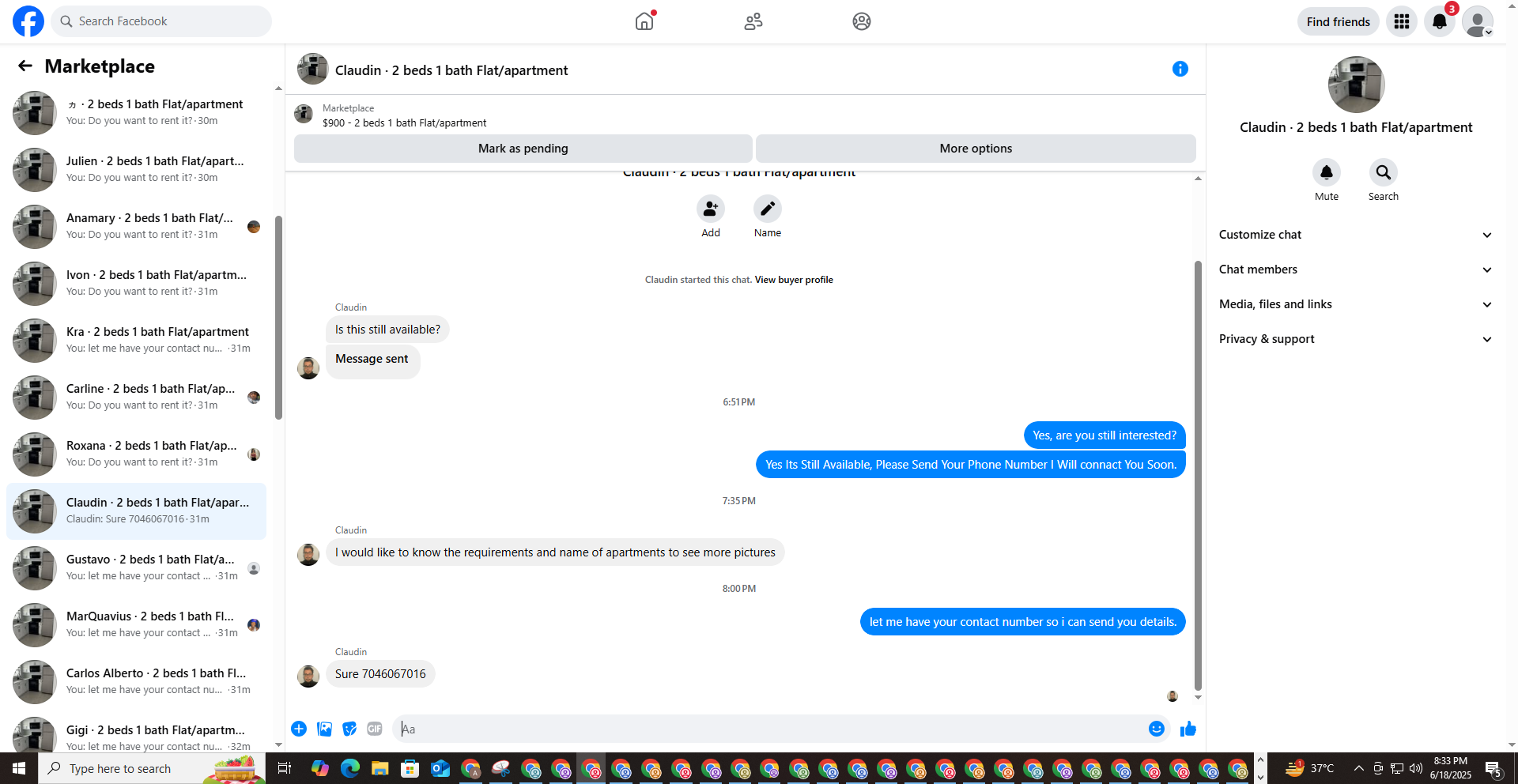Click Claudin's message about requirements and pictures
Viewport: 1518px width, 784px height.
point(555,552)
